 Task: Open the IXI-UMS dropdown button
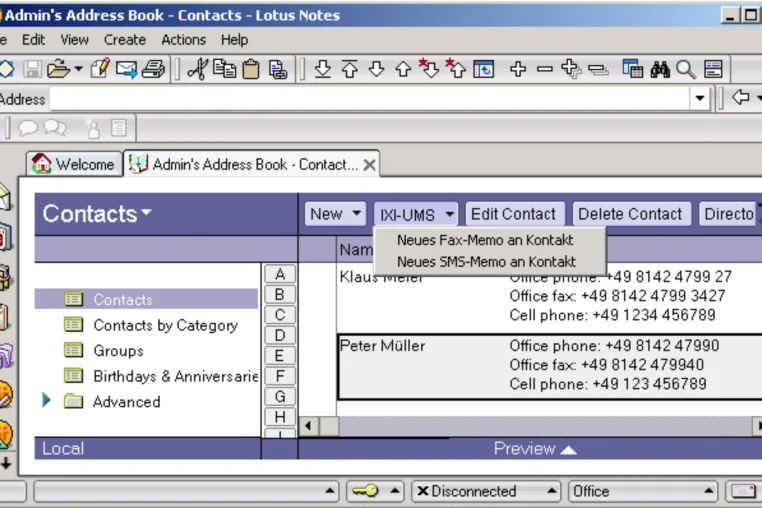click(415, 214)
